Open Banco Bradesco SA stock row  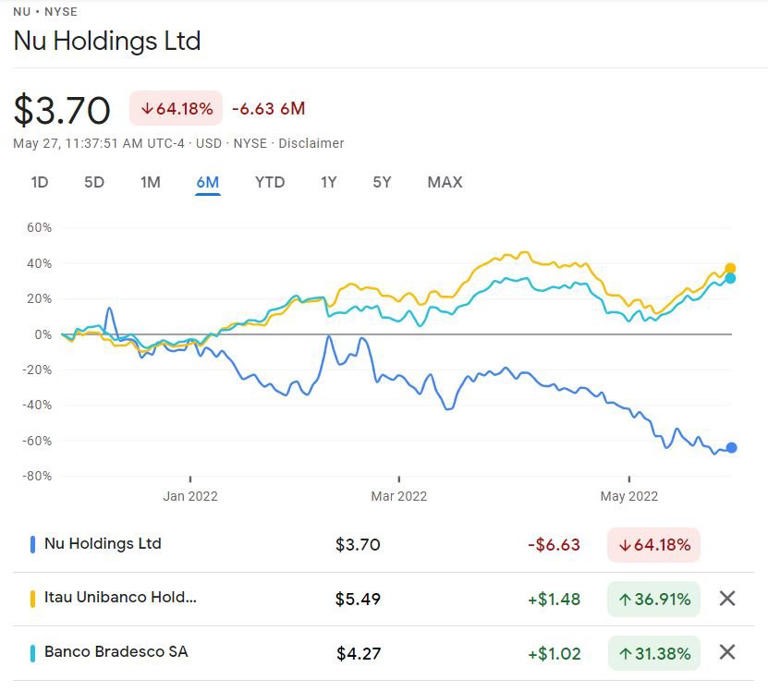115,652
